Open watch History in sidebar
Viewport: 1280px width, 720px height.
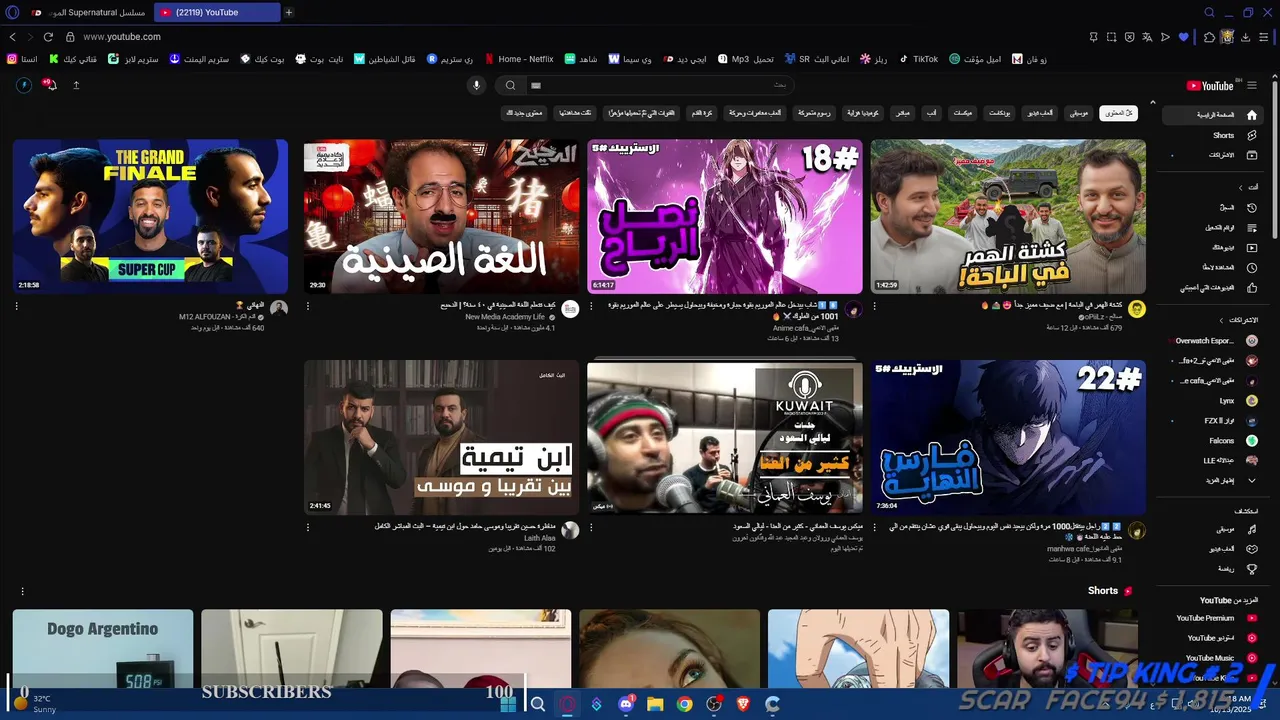1212,207
